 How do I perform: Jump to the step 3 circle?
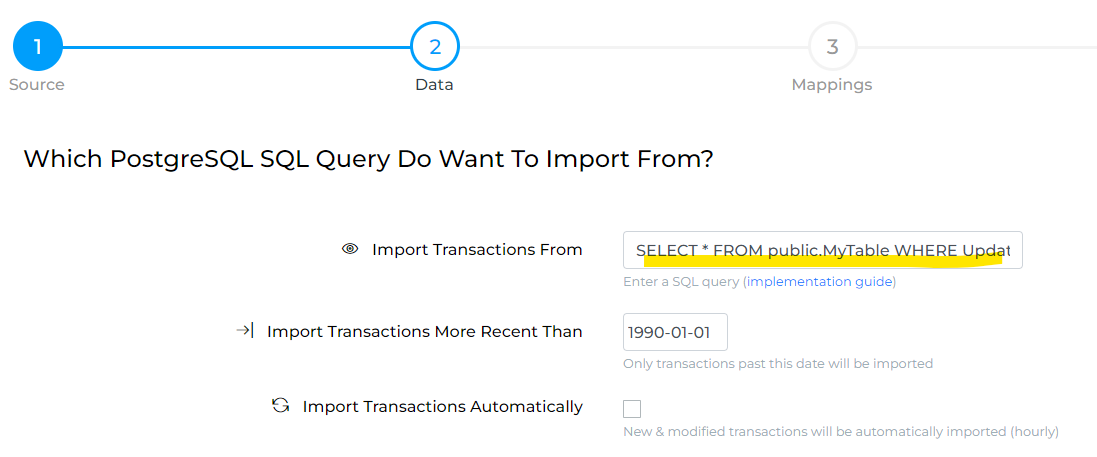[x=833, y=47]
